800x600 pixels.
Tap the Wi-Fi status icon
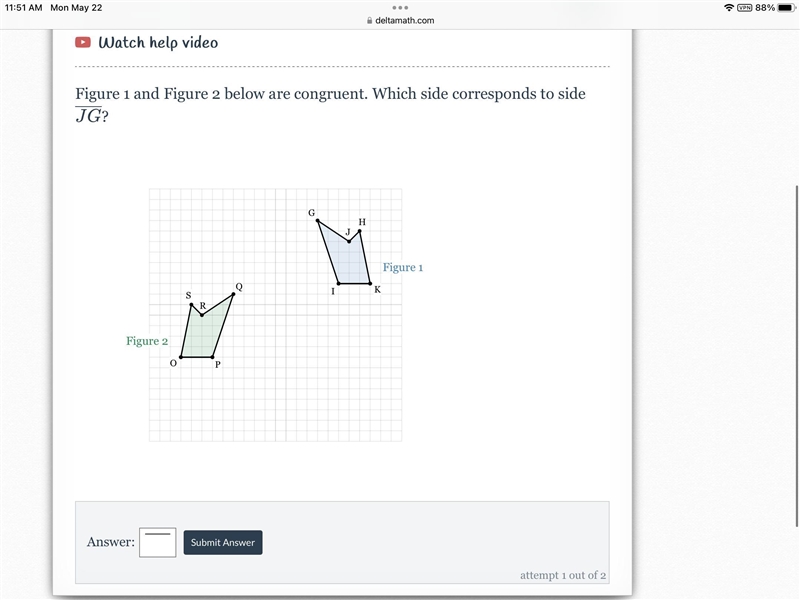coord(729,8)
